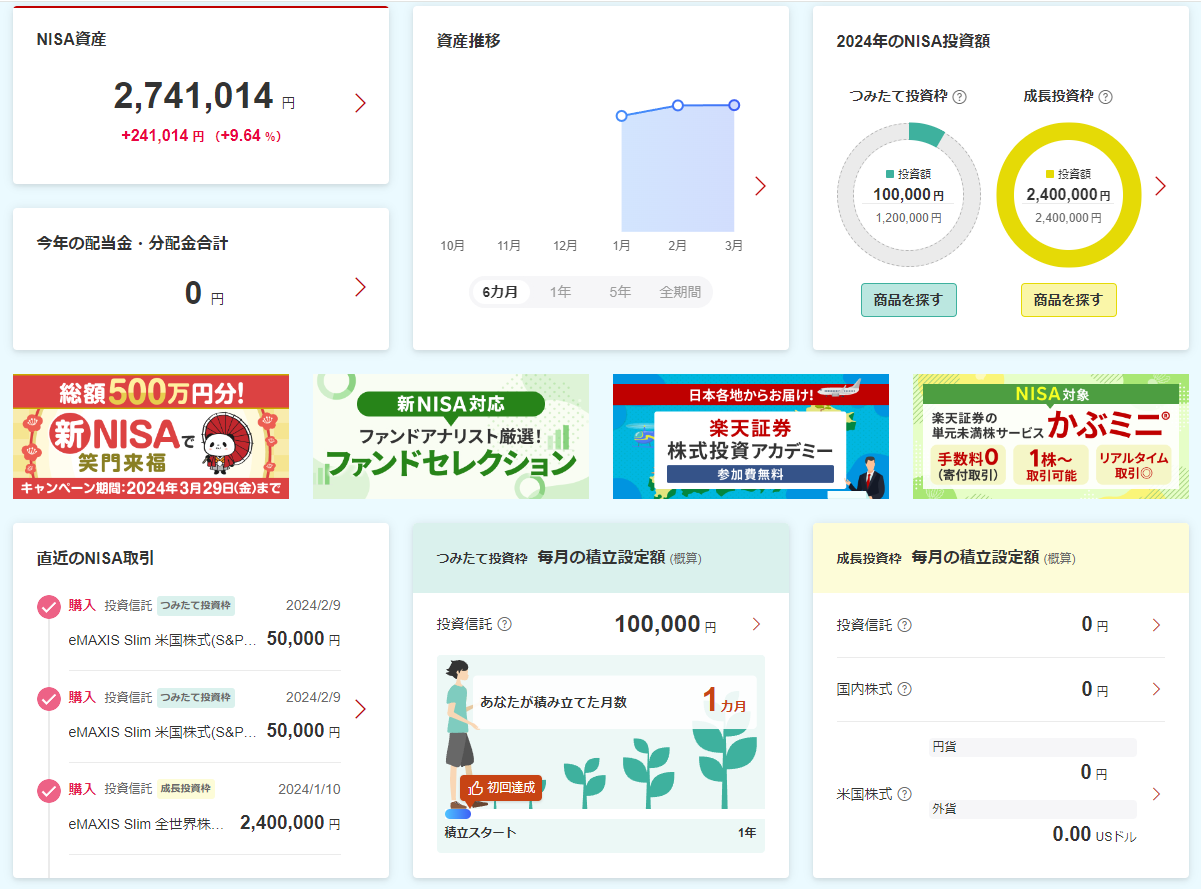This screenshot has height=889, width=1201.
Task: Click green 商品を探す button under つみたて投資枠
Action: pyautogui.click(x=908, y=300)
